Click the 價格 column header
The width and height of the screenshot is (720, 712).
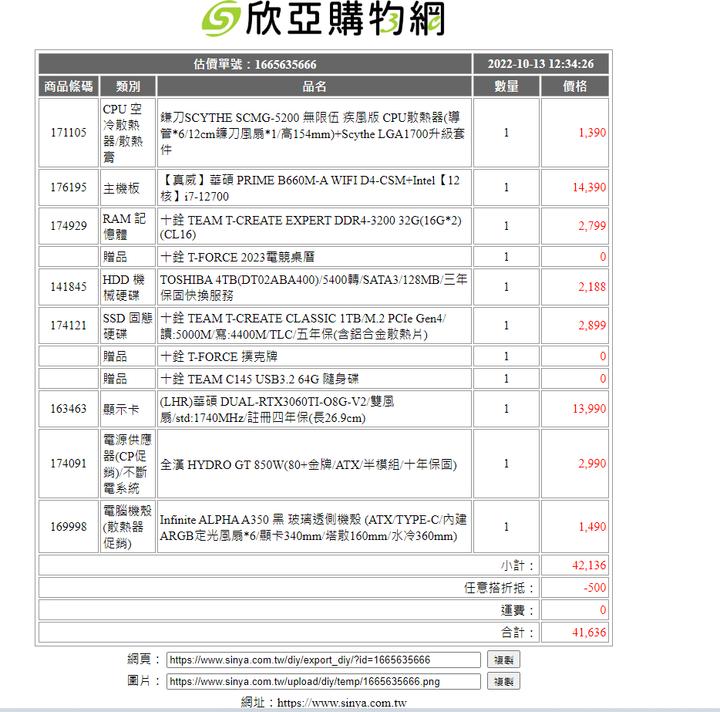click(x=575, y=86)
